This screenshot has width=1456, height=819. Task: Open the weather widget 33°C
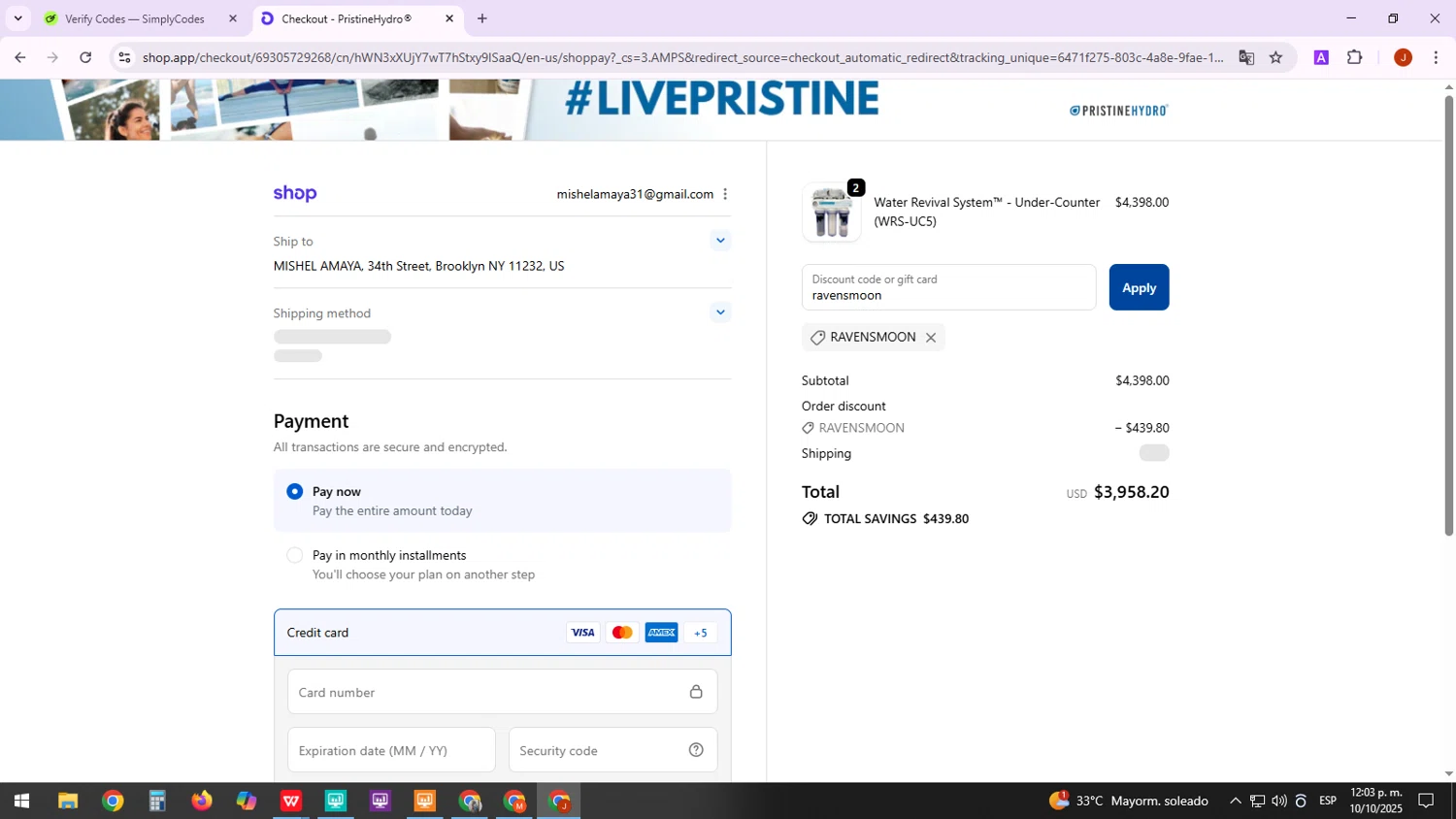point(1129,802)
